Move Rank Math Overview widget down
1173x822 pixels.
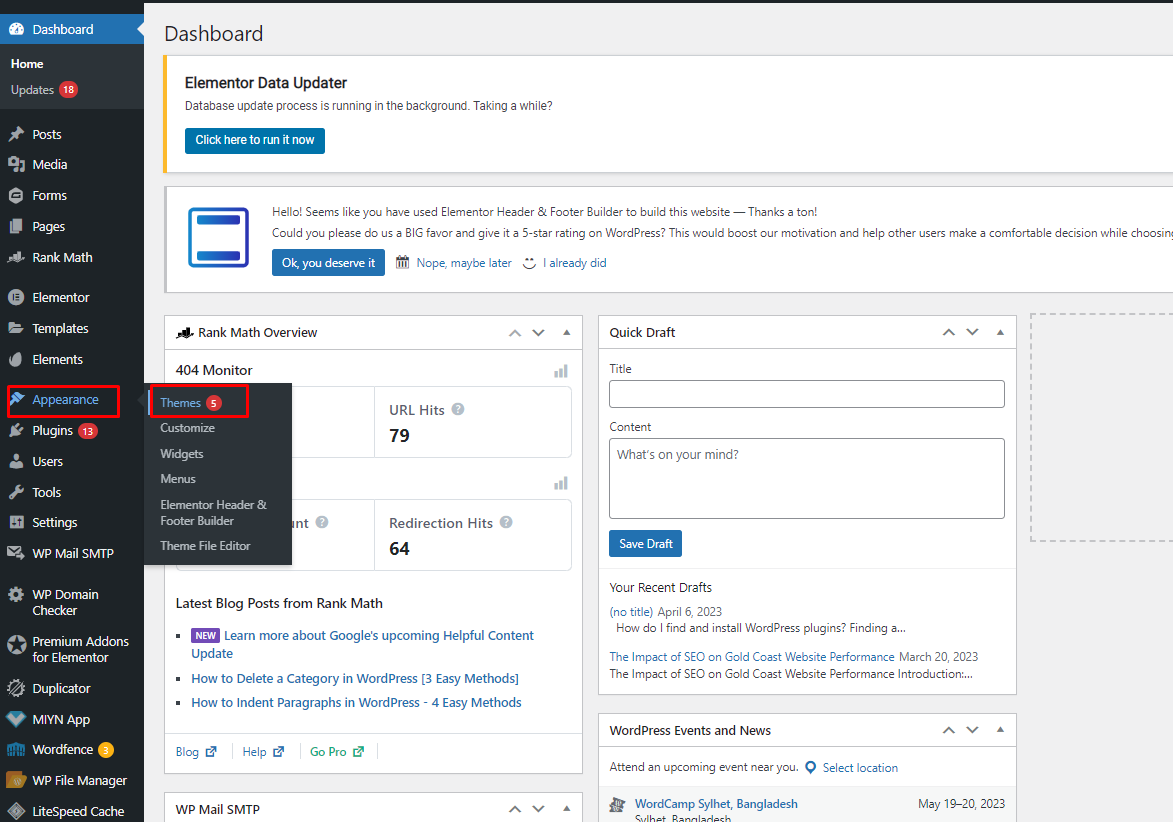pos(539,333)
